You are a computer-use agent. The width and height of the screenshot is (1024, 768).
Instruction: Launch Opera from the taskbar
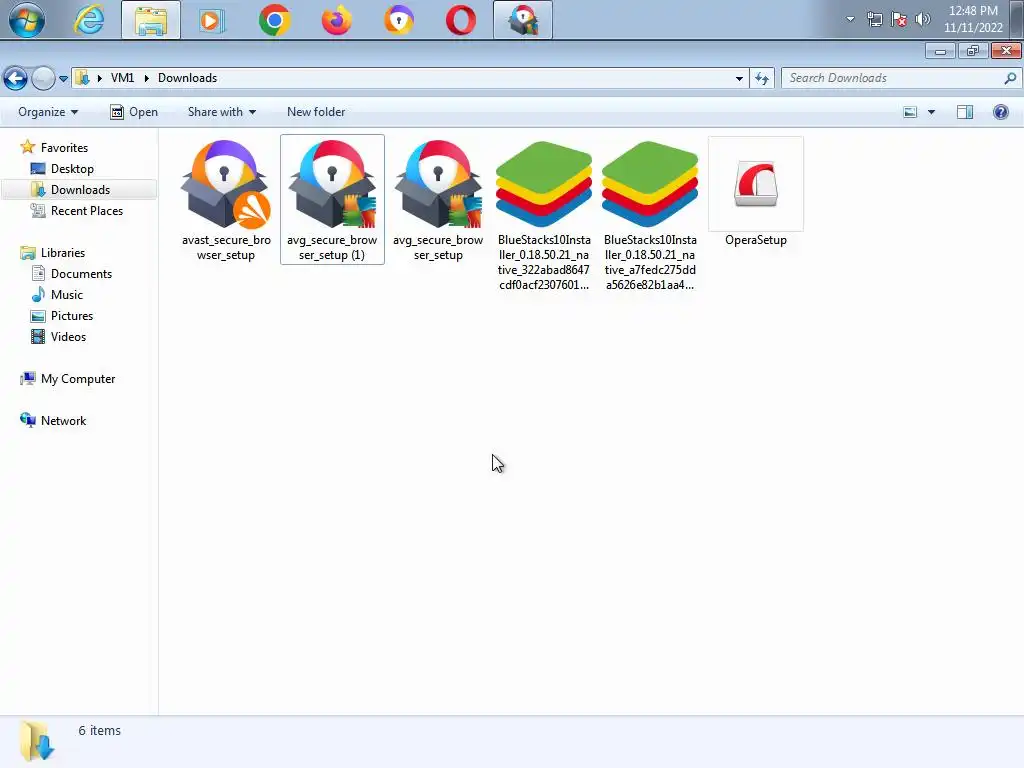[461, 20]
